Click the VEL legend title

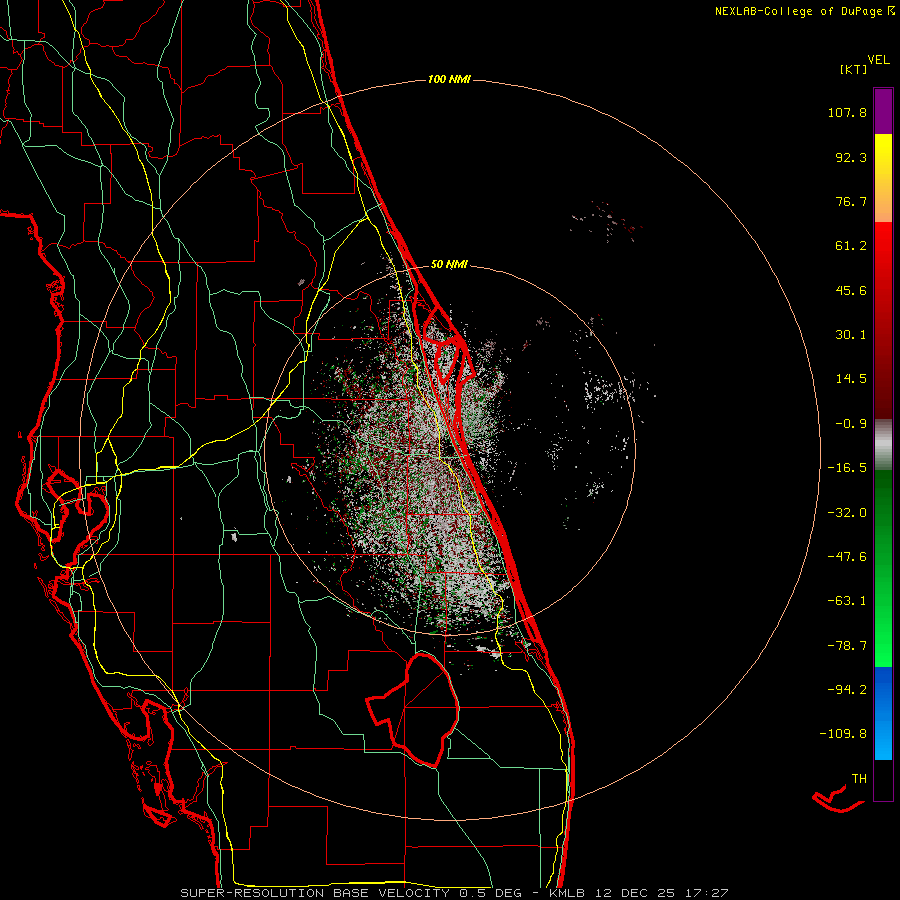(x=879, y=60)
